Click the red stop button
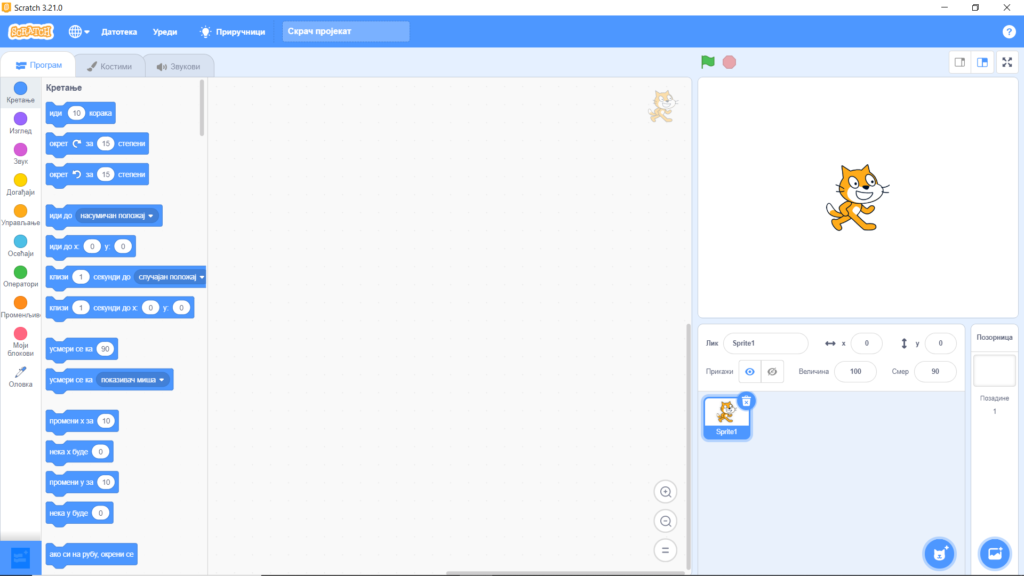Image resolution: width=1024 pixels, height=576 pixels. [729, 62]
